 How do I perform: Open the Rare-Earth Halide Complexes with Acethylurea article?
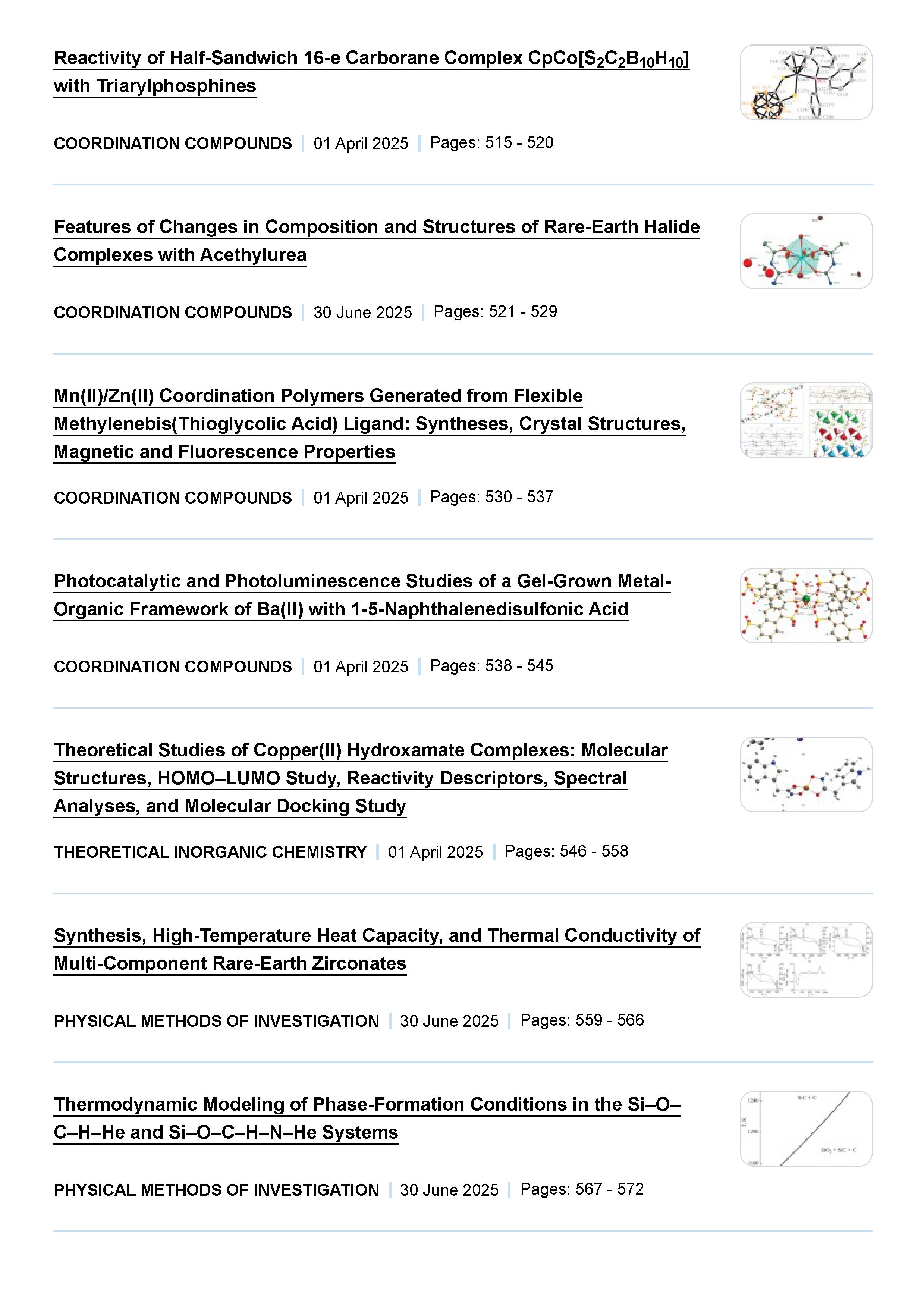coord(377,227)
